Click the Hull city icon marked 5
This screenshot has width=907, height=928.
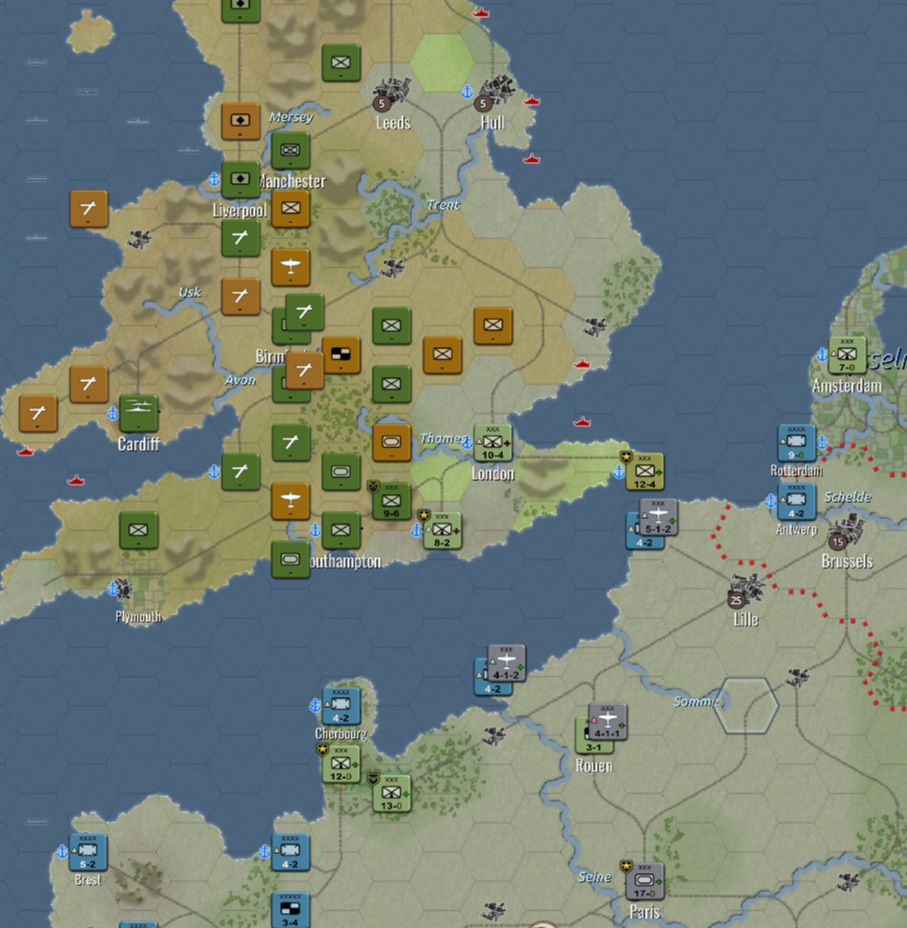coord(495,92)
